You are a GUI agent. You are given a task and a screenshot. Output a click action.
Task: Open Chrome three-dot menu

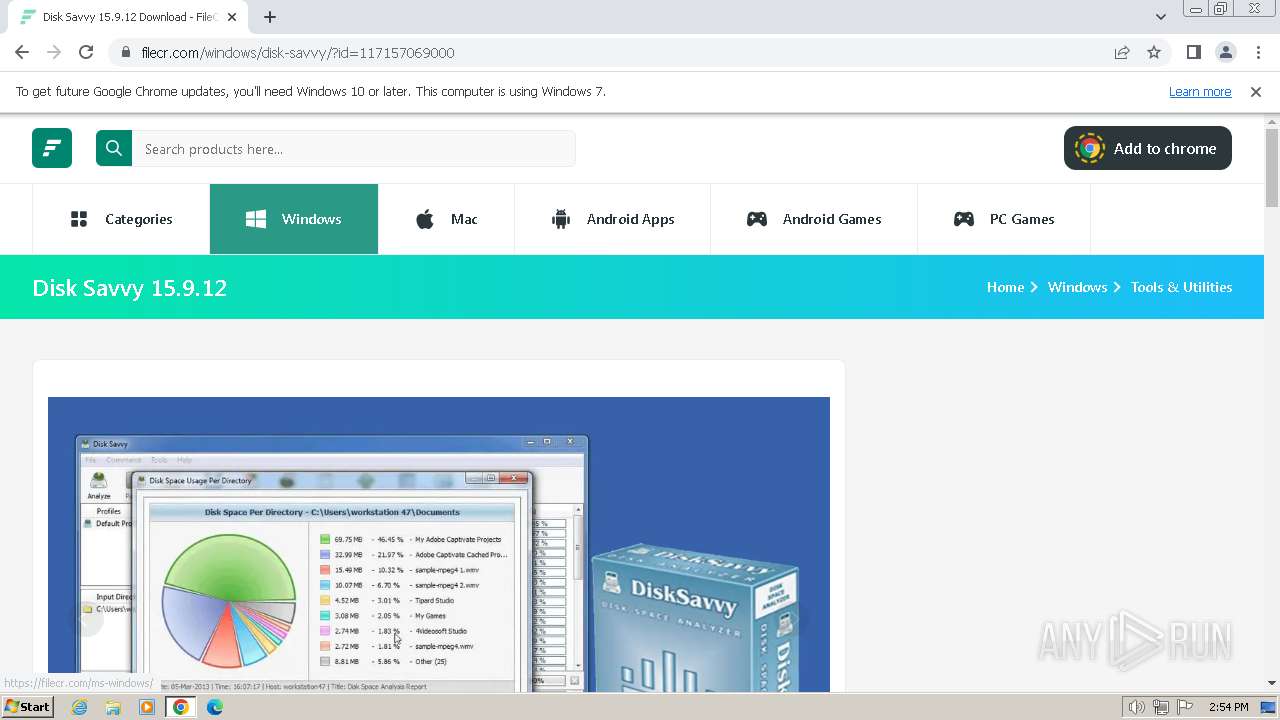[x=1256, y=52]
